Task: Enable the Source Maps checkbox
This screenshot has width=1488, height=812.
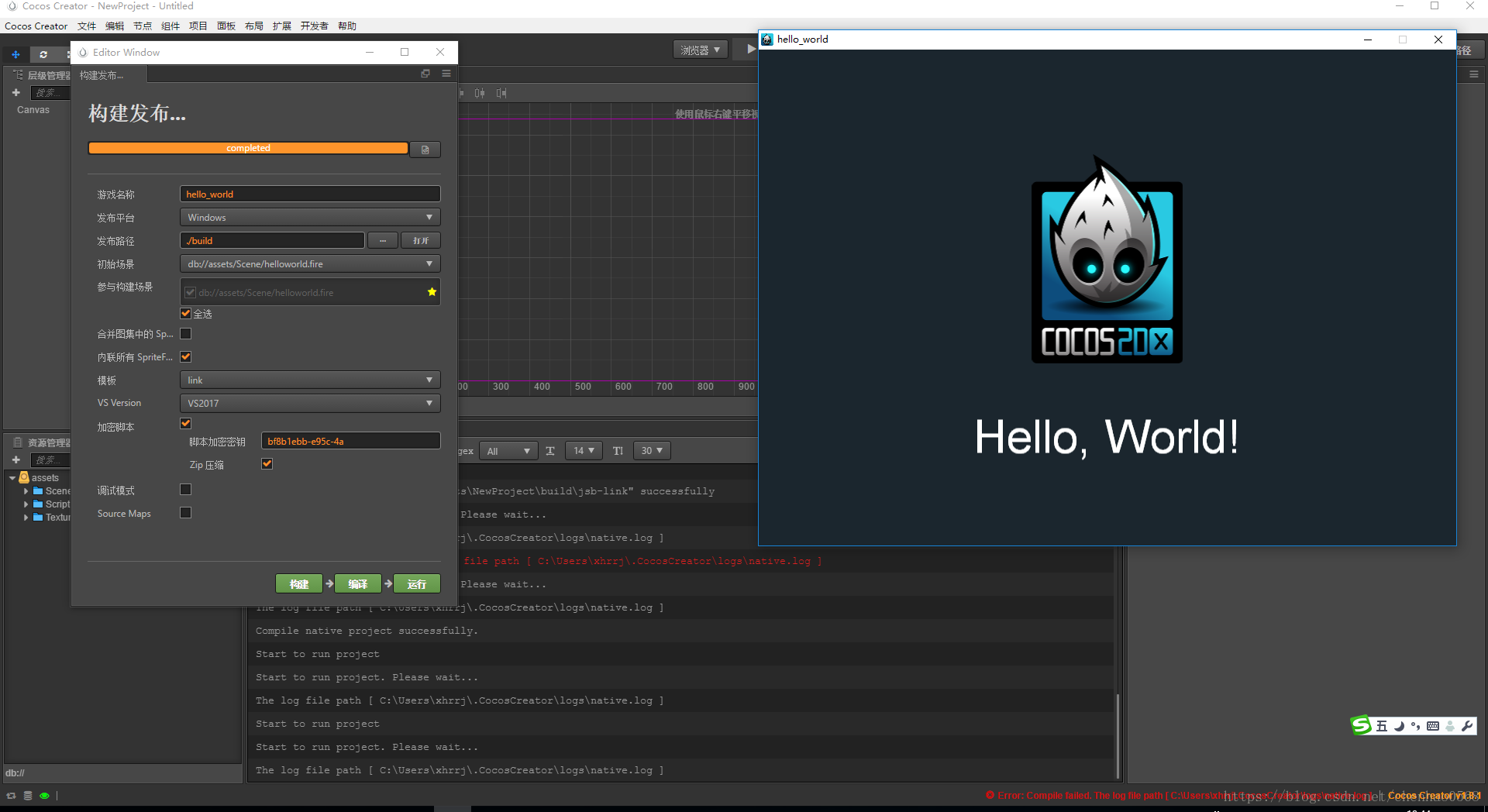Action: tap(186, 513)
